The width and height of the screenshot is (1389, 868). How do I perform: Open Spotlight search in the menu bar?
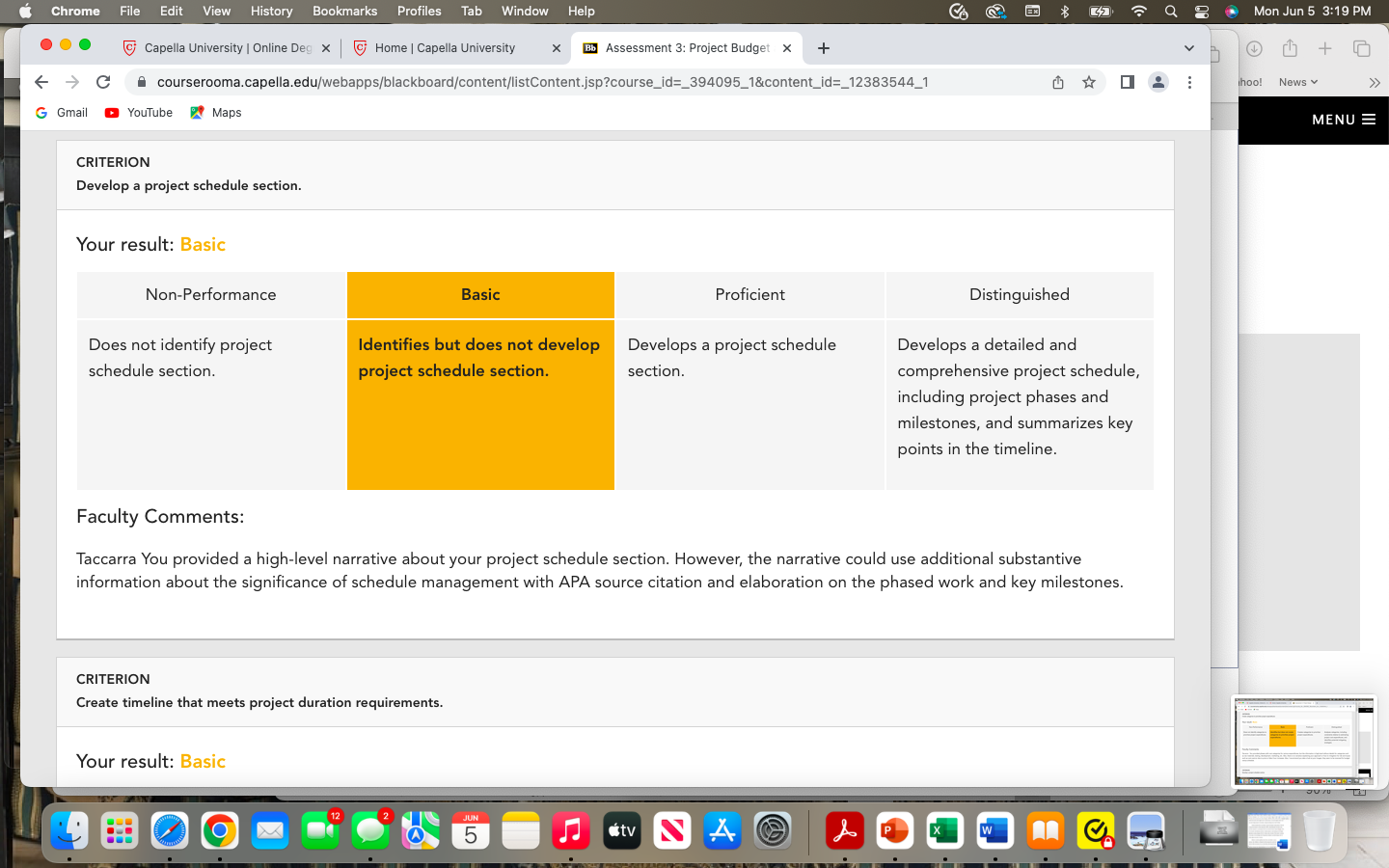(1171, 11)
